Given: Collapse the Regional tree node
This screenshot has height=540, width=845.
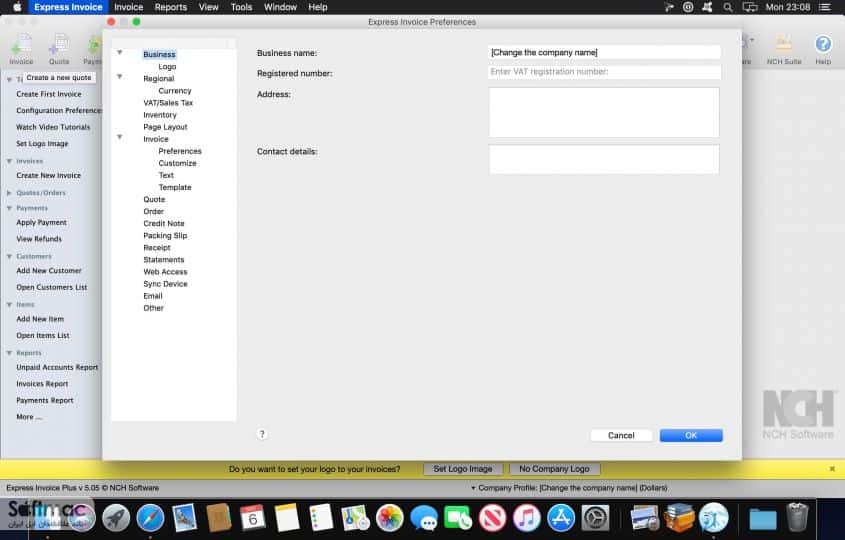Looking at the screenshot, I should pos(120,77).
